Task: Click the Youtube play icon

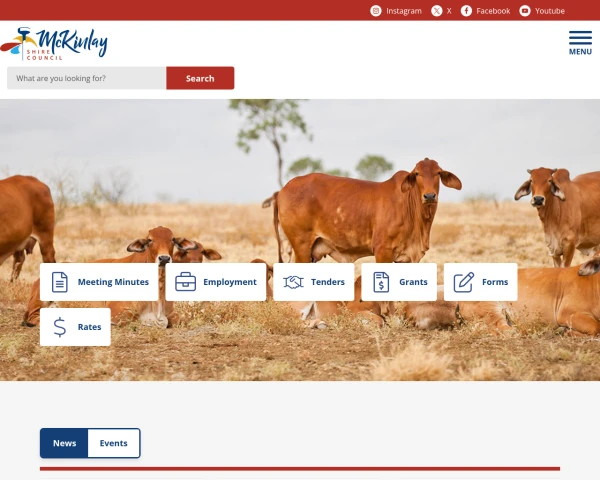Action: [525, 11]
